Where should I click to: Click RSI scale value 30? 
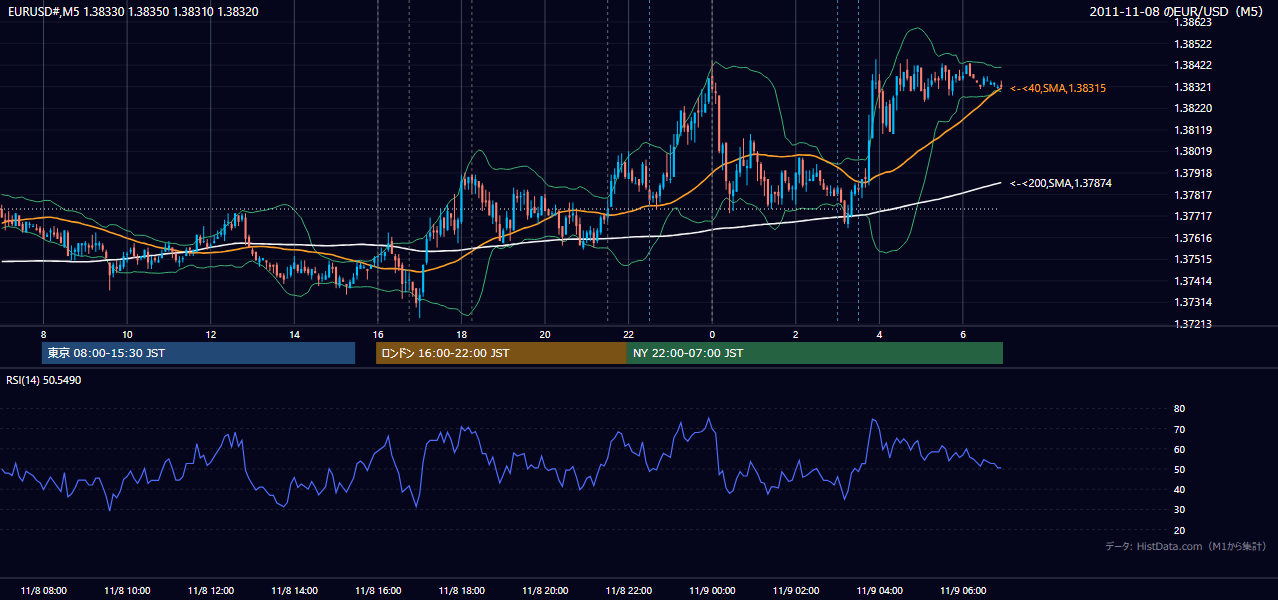coord(1179,510)
